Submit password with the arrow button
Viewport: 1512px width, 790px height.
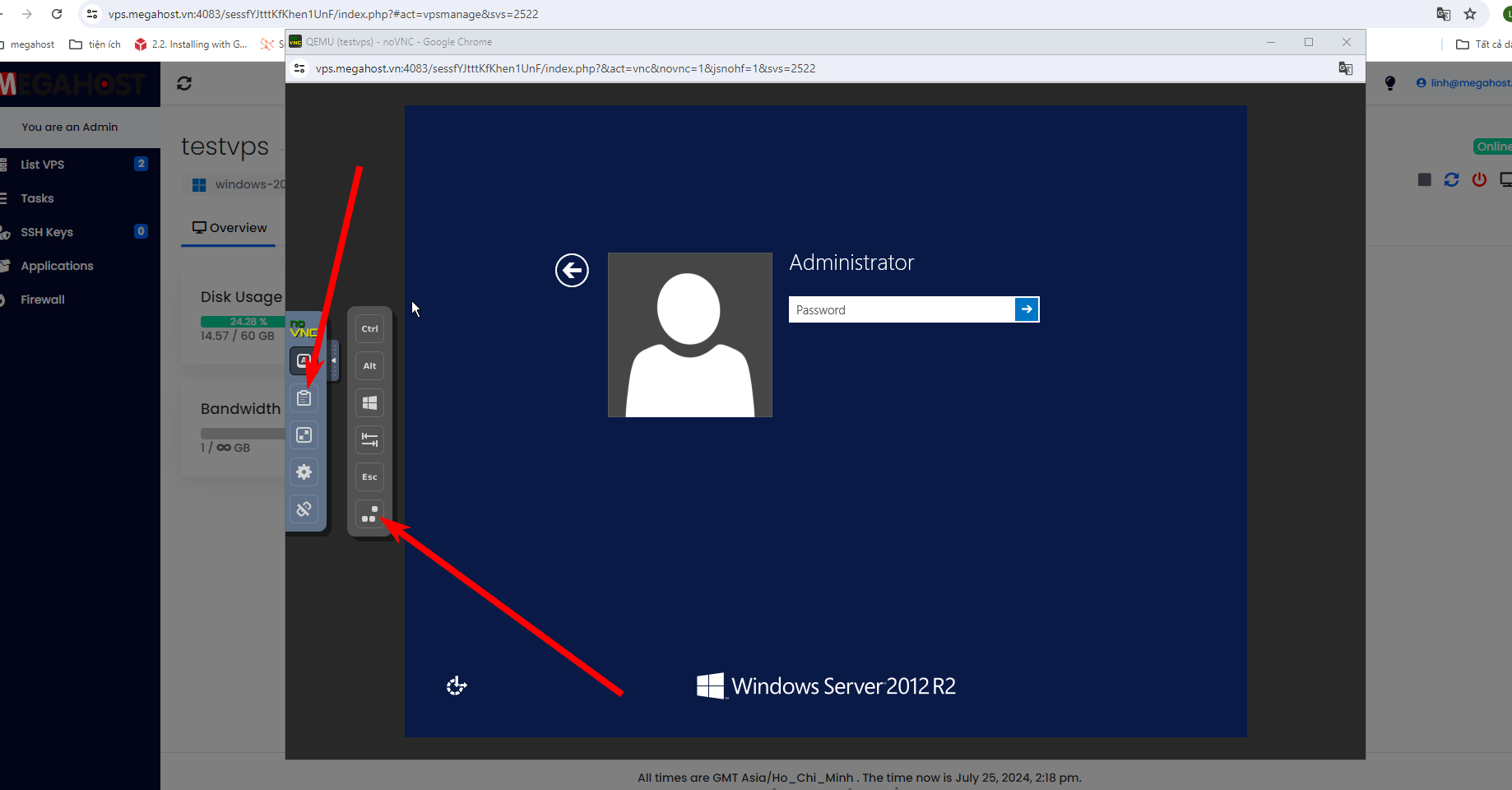1027,309
